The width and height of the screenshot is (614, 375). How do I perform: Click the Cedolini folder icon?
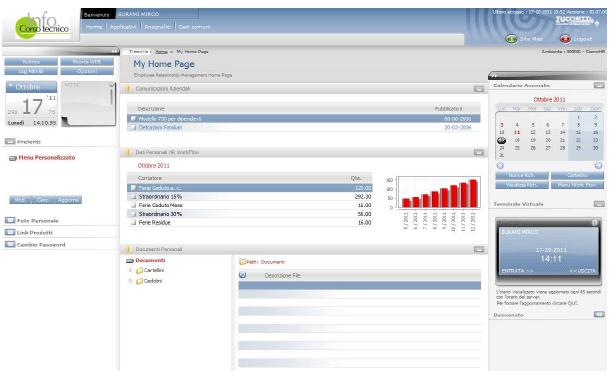pyautogui.click(x=139, y=281)
